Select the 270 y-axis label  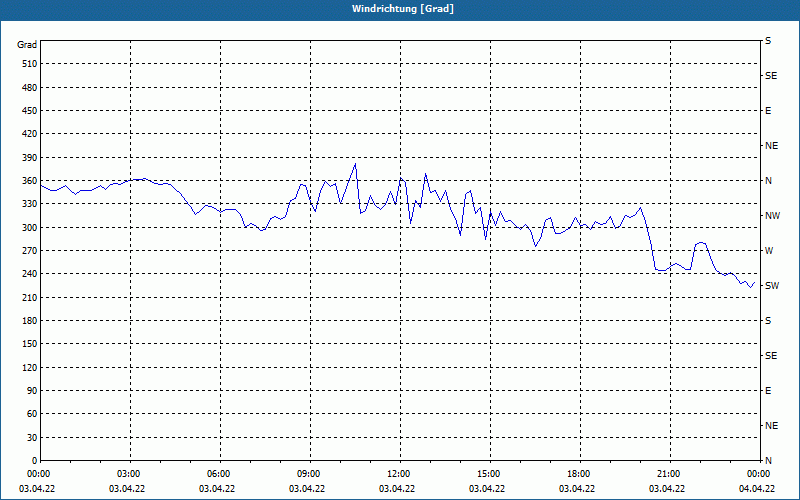(30, 251)
